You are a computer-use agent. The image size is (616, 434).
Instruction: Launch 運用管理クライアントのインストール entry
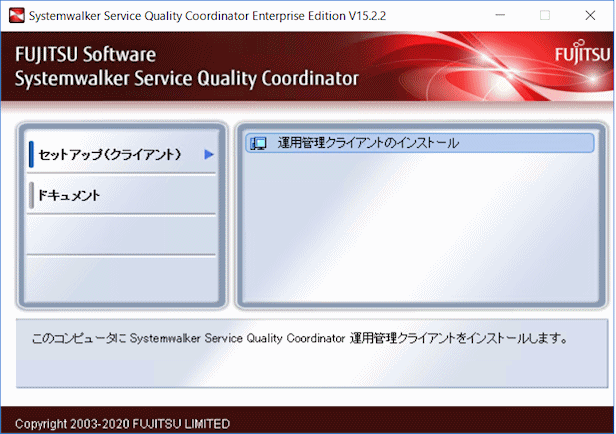point(420,143)
